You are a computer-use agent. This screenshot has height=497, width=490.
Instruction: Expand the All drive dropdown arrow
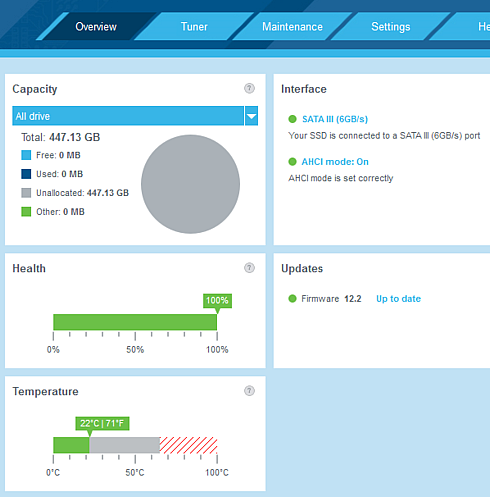click(x=251, y=116)
